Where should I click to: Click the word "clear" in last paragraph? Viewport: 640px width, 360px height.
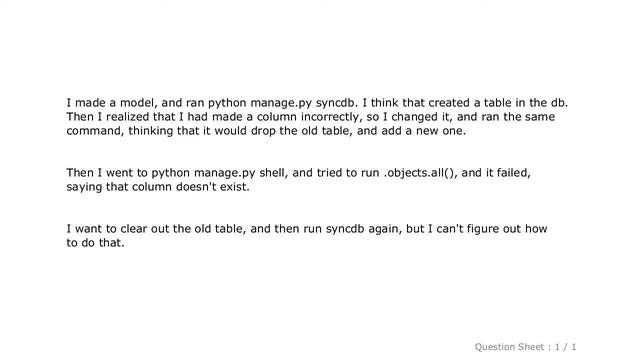coord(133,229)
